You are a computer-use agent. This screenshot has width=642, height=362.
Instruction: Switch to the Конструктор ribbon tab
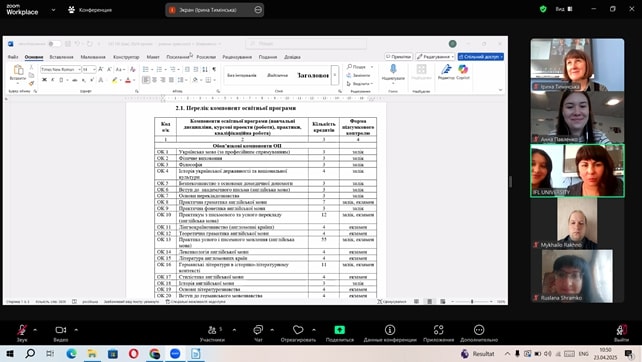coord(126,57)
